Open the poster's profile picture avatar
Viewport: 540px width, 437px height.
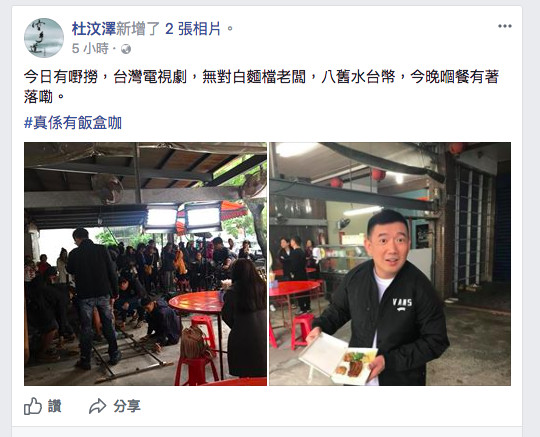44,38
